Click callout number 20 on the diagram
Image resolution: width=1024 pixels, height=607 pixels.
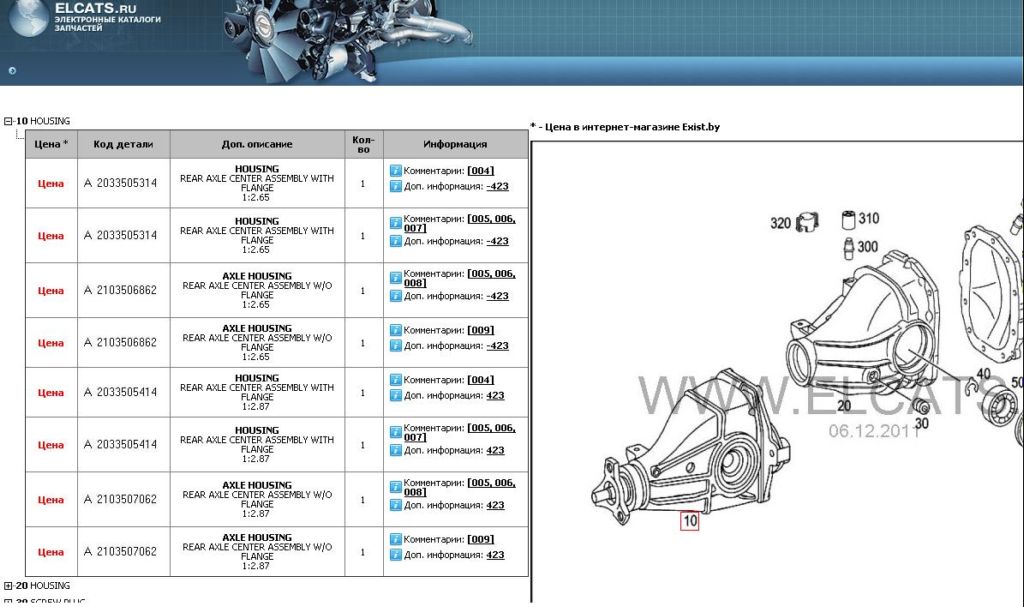click(x=843, y=406)
